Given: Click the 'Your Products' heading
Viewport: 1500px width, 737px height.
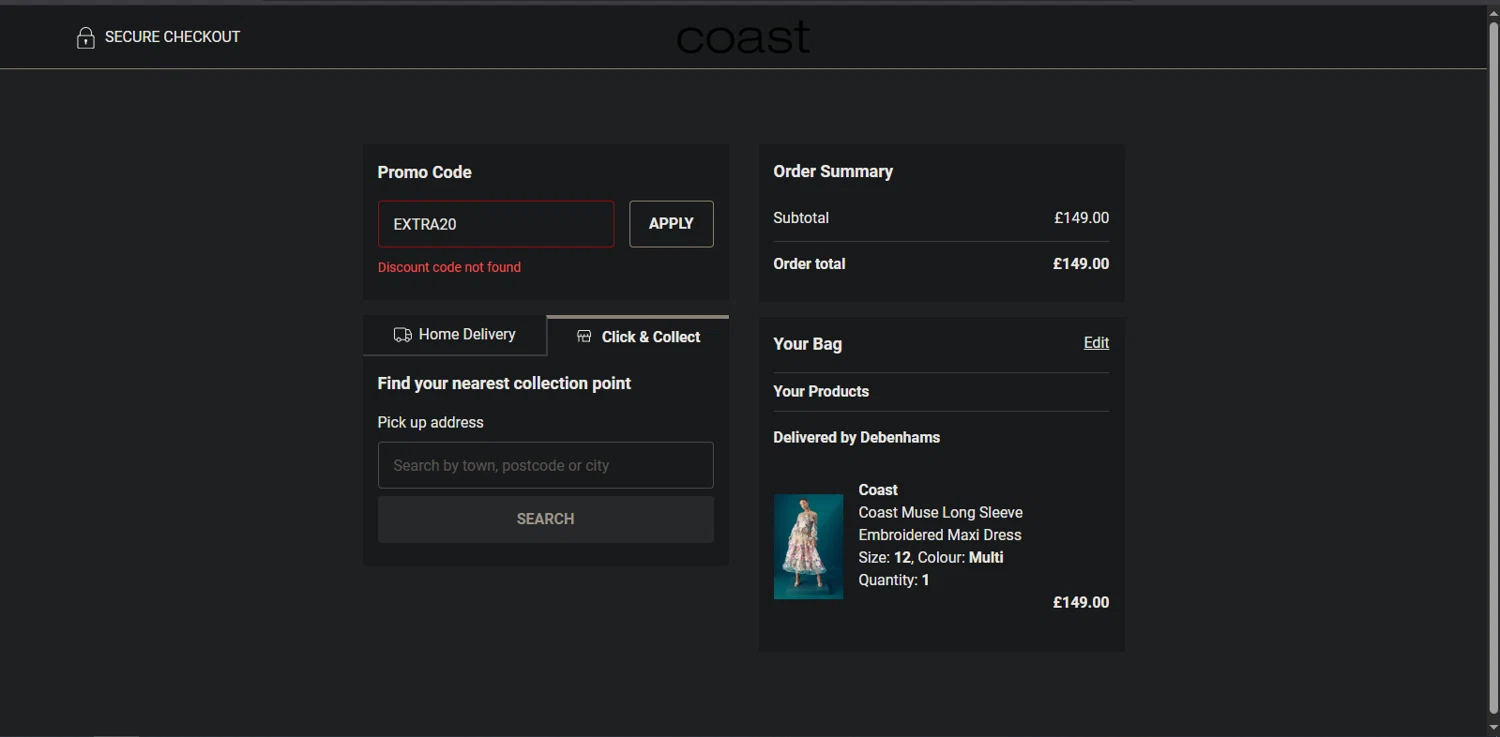Looking at the screenshot, I should tap(821, 391).
